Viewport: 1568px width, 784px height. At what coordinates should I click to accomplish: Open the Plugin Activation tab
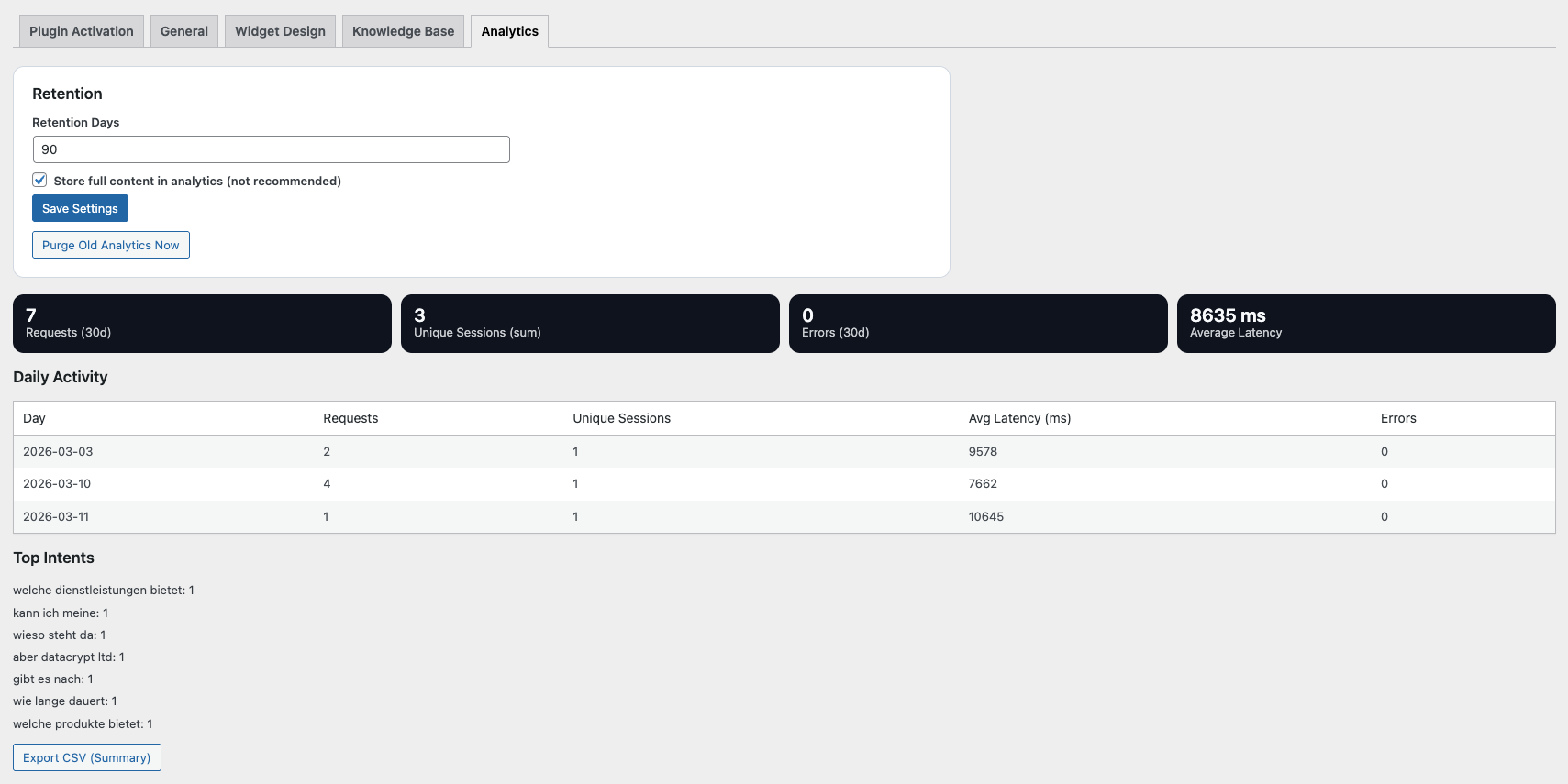pyautogui.click(x=82, y=31)
